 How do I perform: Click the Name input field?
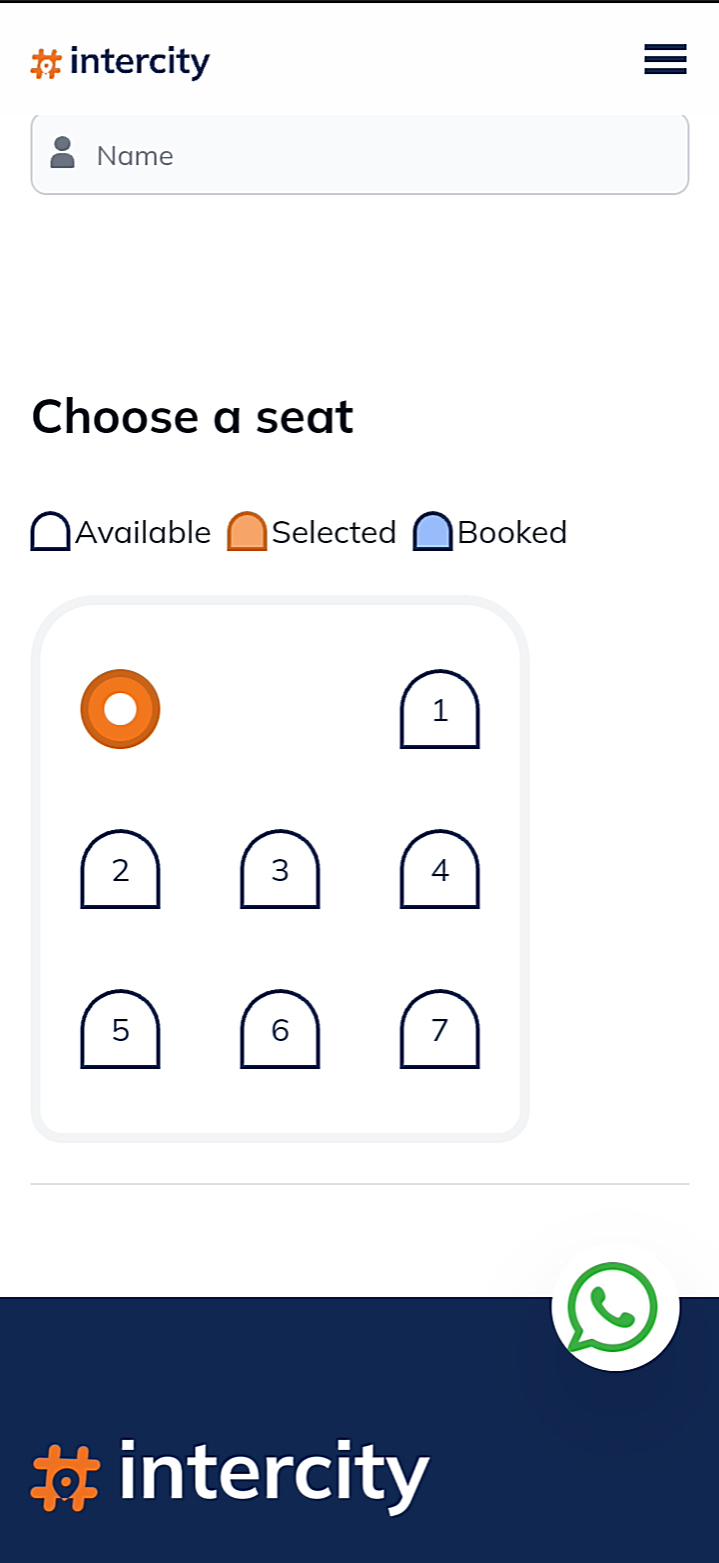coord(380,156)
